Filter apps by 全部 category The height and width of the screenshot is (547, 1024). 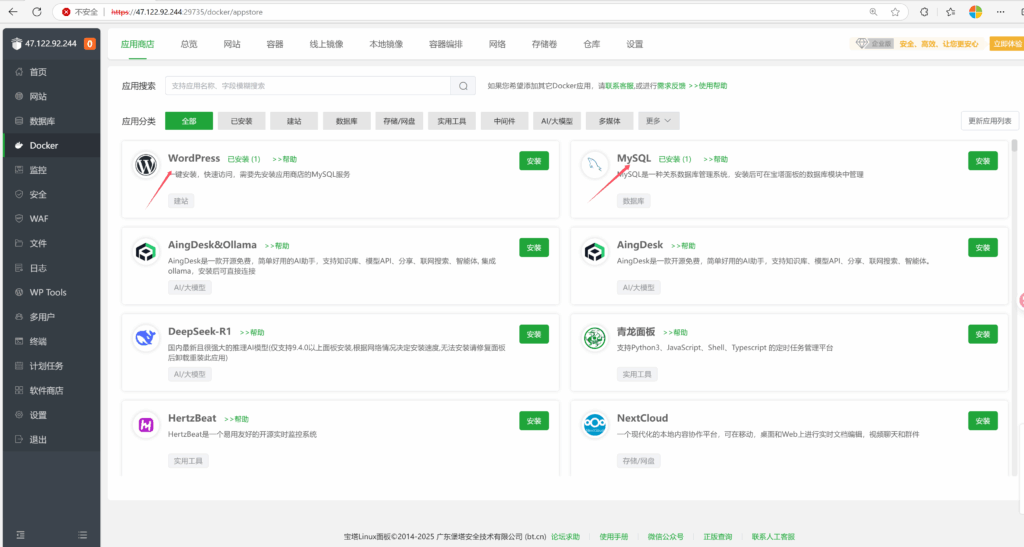point(189,121)
